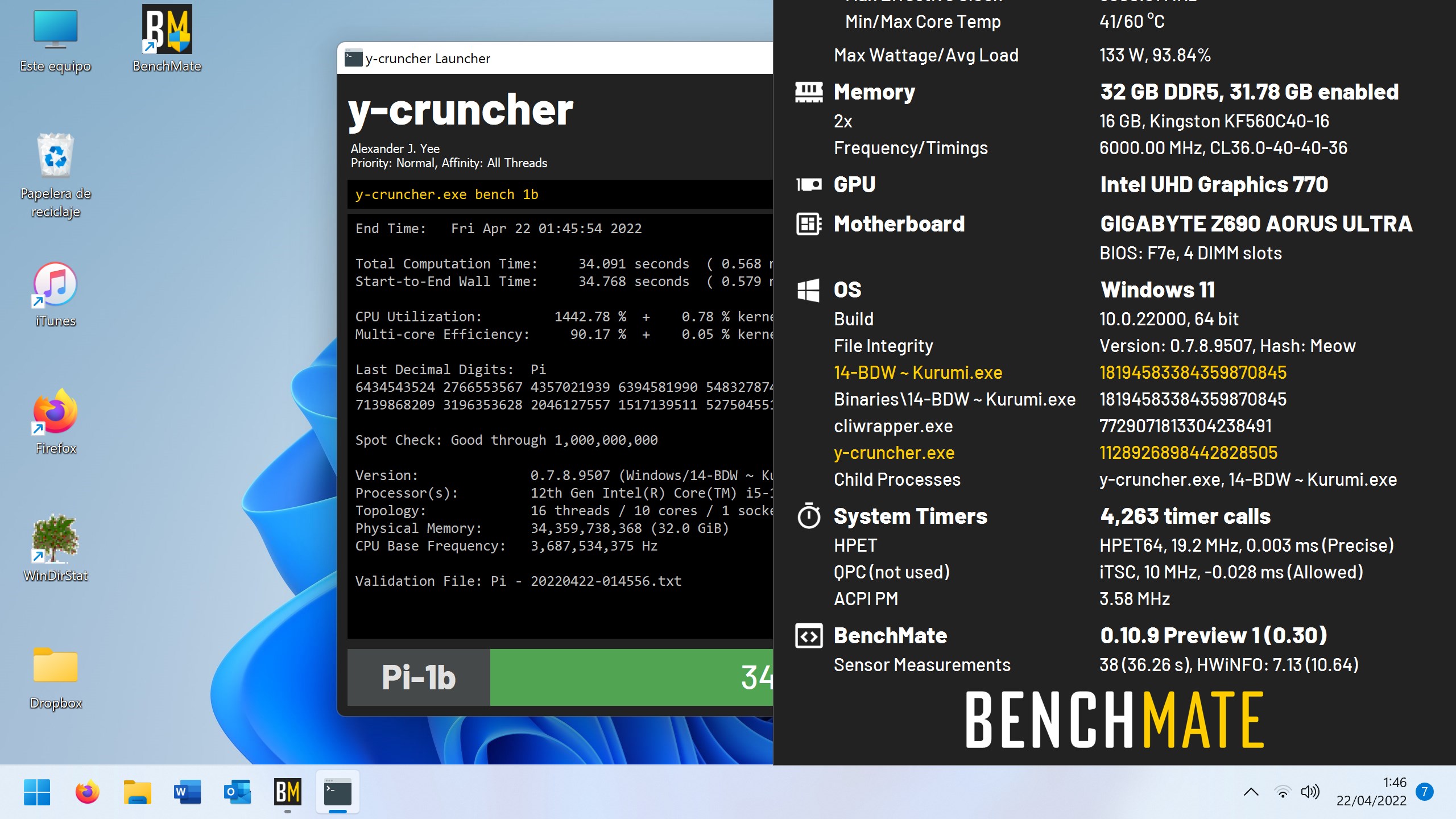
Task: Click Total Computation Time 34.091 seconds
Action: 564,264
